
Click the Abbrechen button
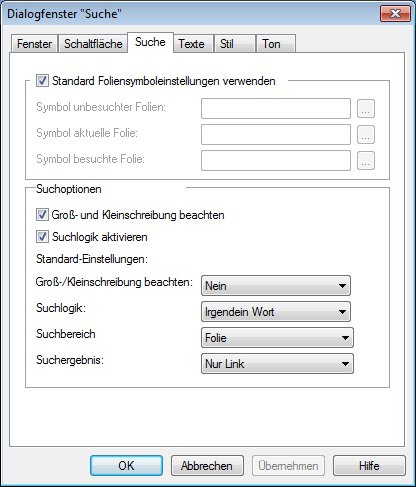click(207, 466)
